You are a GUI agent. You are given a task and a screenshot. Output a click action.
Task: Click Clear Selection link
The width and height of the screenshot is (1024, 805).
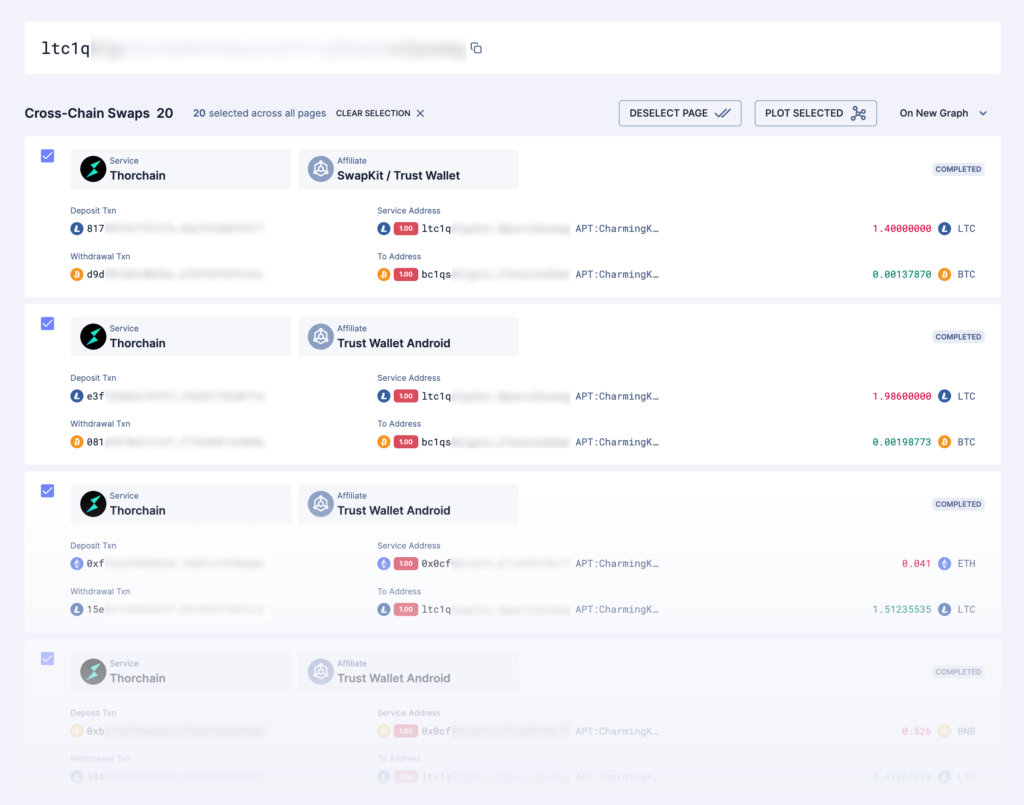(x=373, y=114)
